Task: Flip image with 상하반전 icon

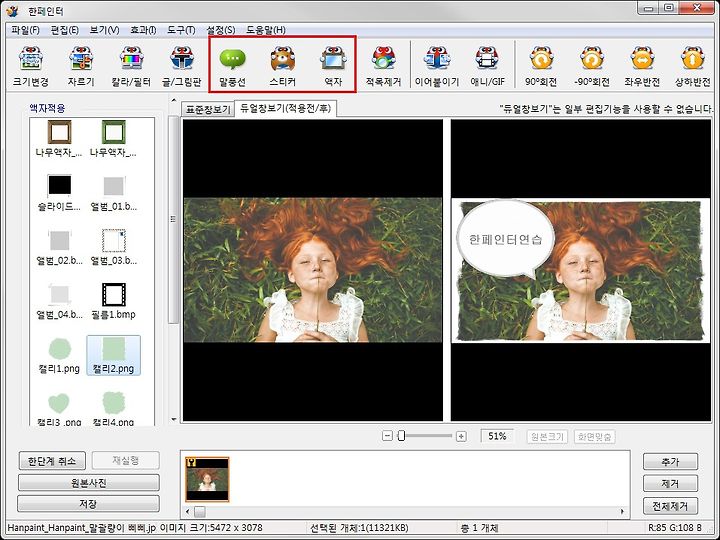Action: [x=692, y=67]
